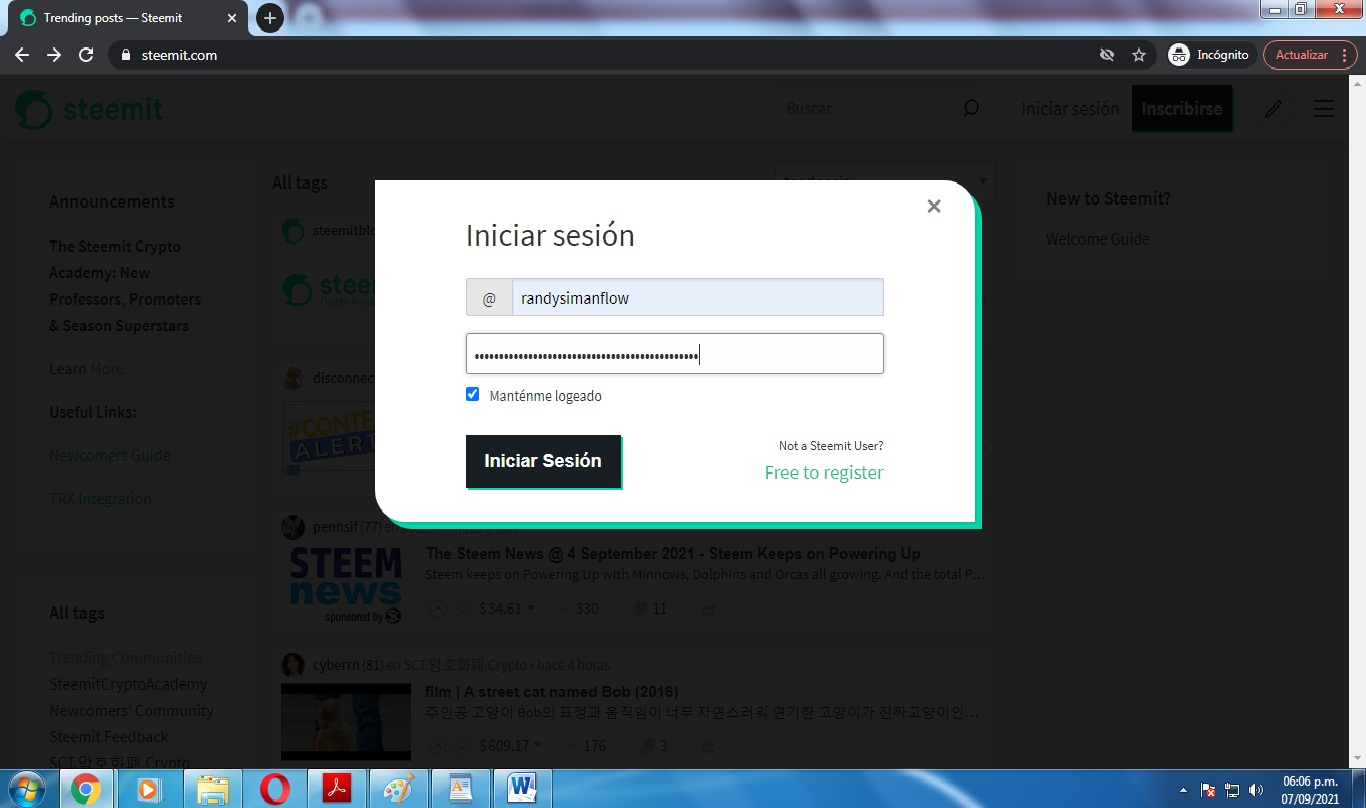Switch to Chrome on the taskbar
1366x808 pixels.
pyautogui.click(x=86, y=789)
